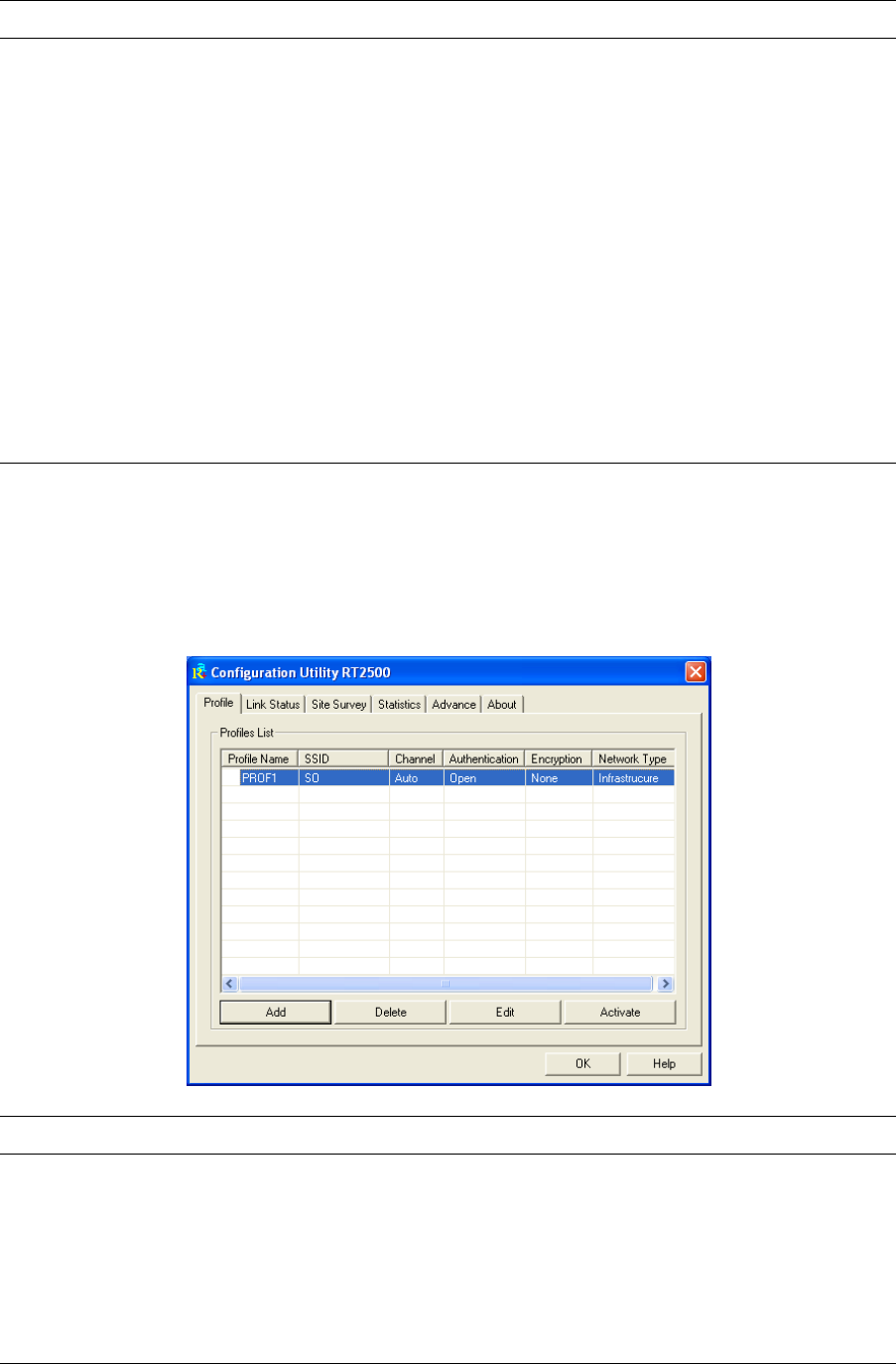Image resolution: width=896 pixels, height=1364 pixels.
Task: Sort by Profile Name column header
Action: [259, 758]
